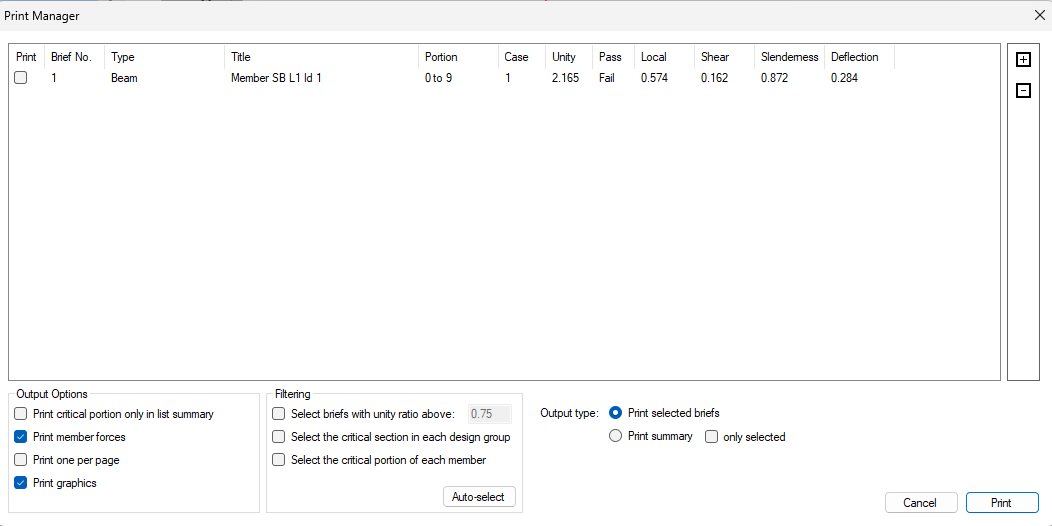
Task: Click the minus icon to deselect all briefs
Action: point(1023,91)
